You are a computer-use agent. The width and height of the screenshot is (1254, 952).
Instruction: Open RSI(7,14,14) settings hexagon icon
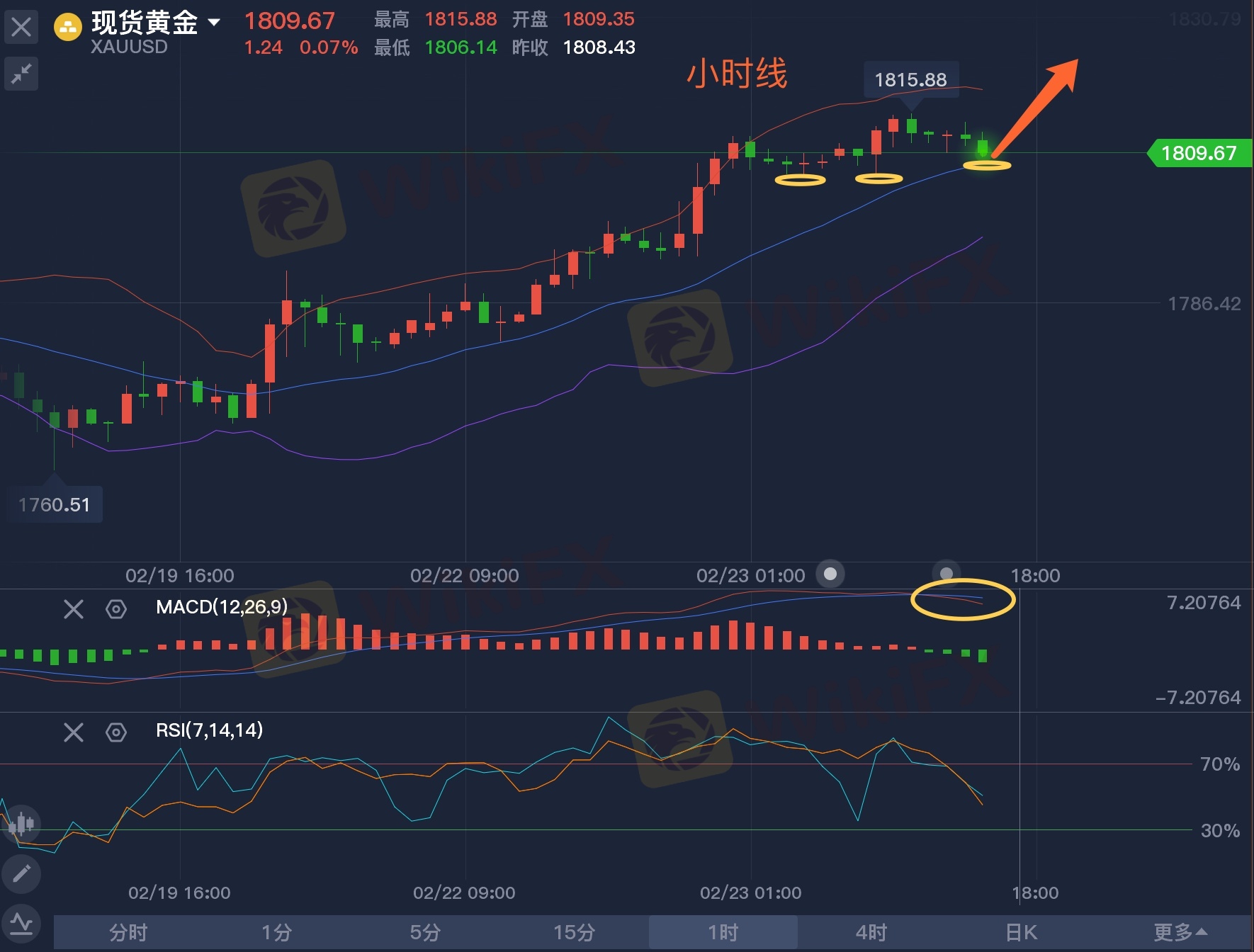click(x=116, y=732)
